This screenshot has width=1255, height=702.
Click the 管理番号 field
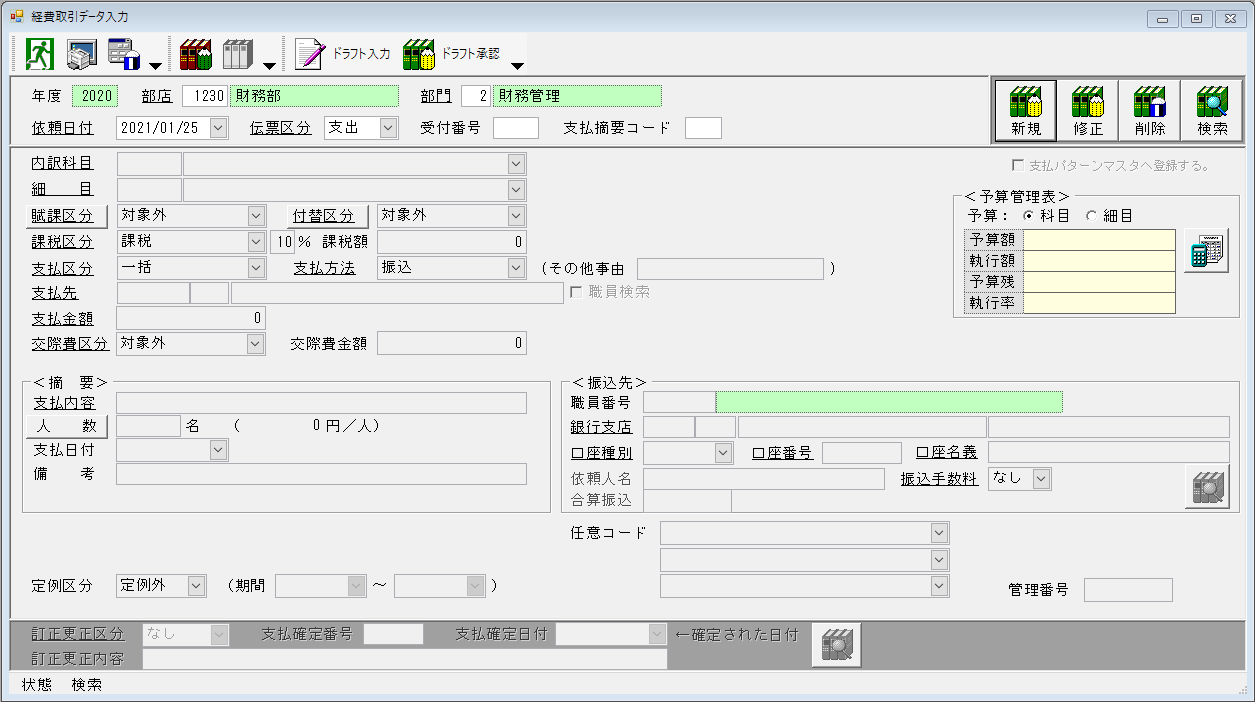tap(1128, 590)
